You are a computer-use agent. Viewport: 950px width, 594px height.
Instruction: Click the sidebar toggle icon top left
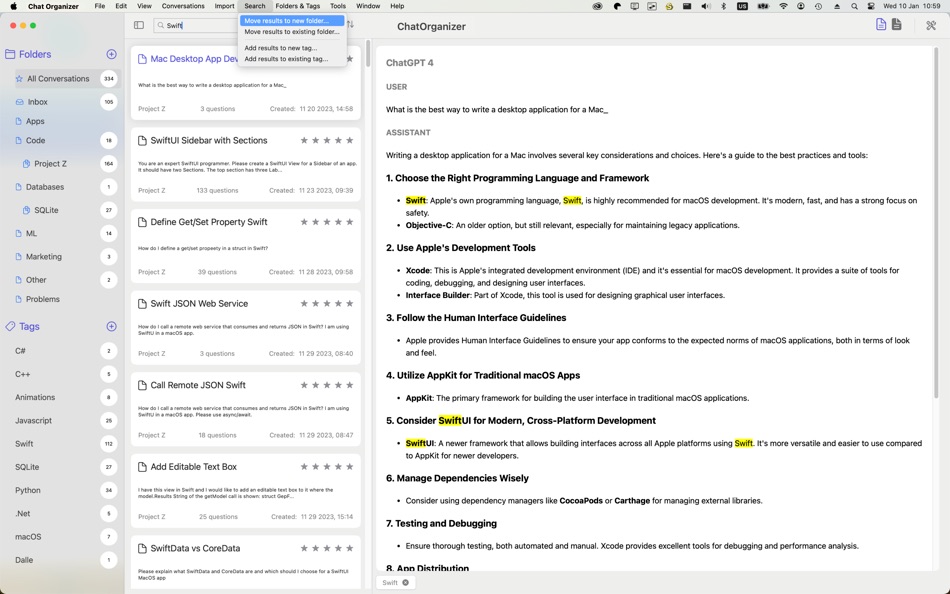point(138,24)
